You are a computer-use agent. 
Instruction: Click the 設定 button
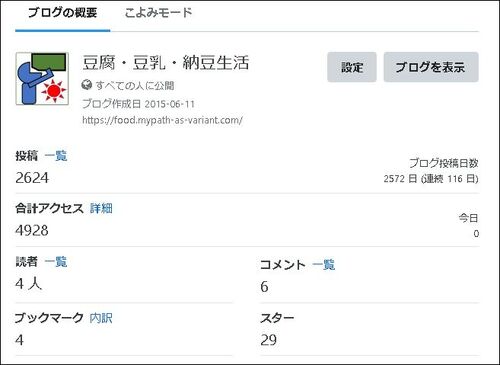click(x=352, y=67)
